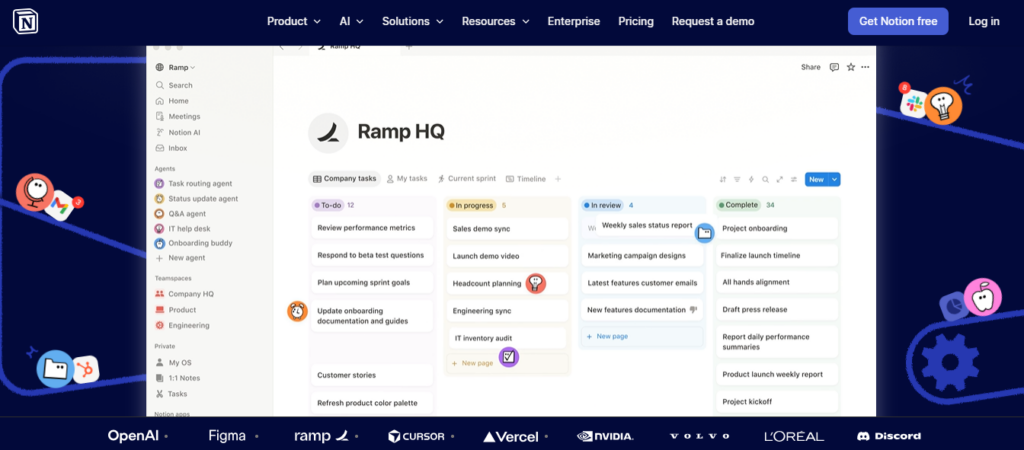This screenshot has width=1024, height=450.
Task: Click the Ramp HQ page logo icon
Action: click(x=328, y=133)
